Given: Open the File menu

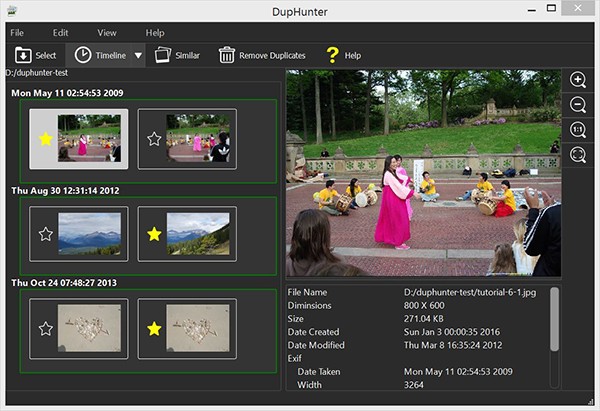Looking at the screenshot, I should click(17, 33).
